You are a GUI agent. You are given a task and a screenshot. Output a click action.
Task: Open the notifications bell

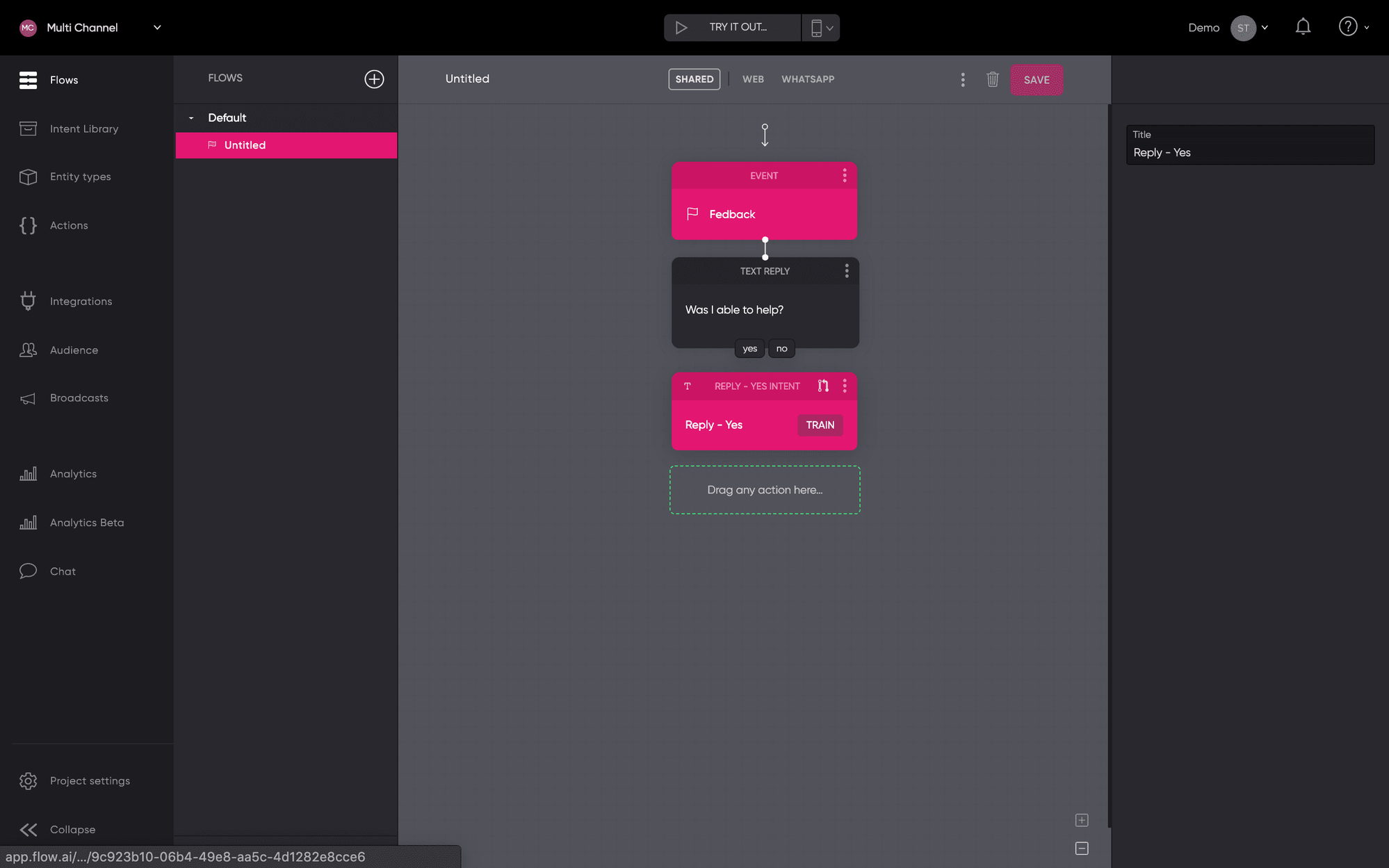[x=1303, y=27]
